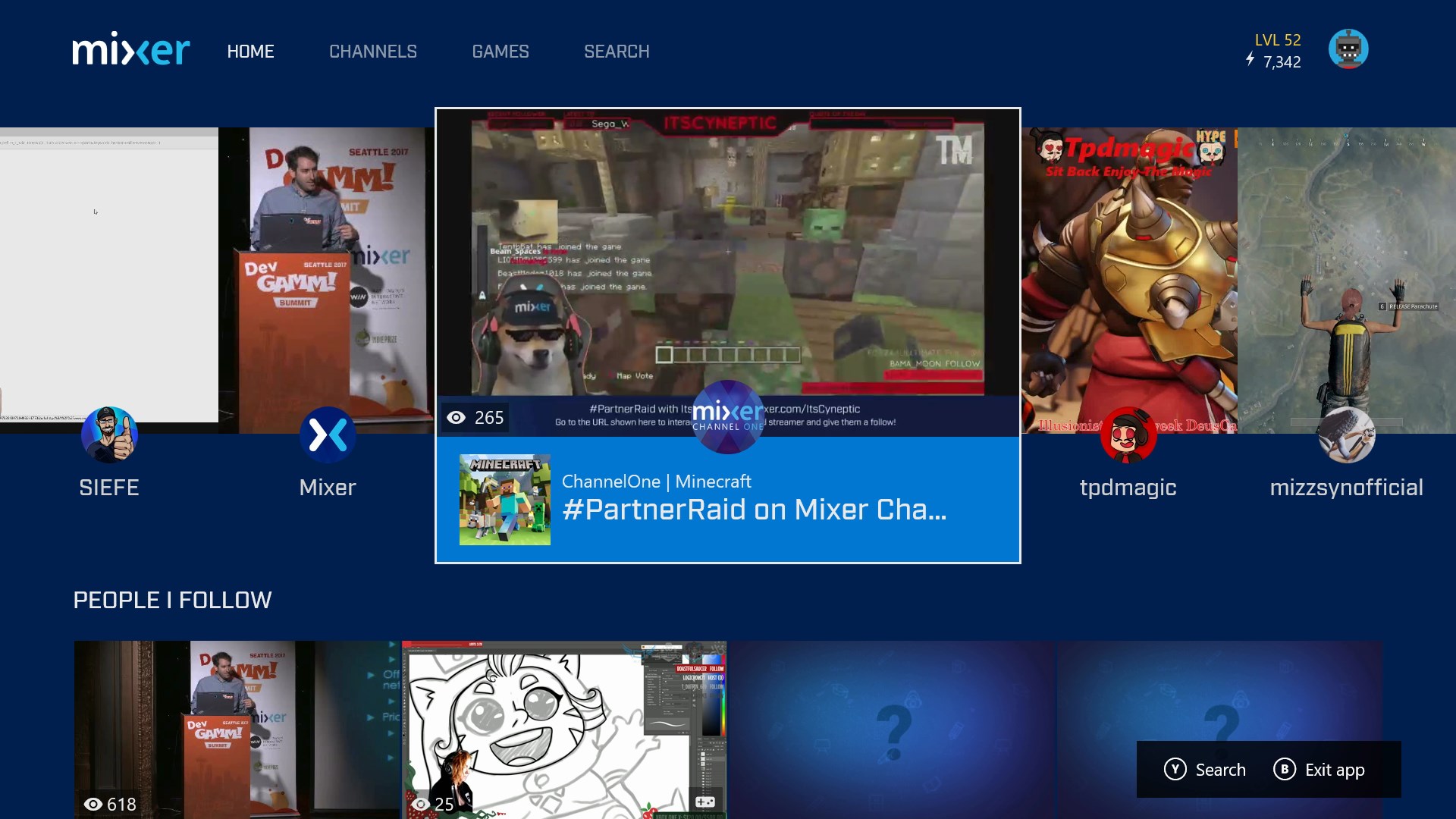The width and height of the screenshot is (1456, 819).
Task: Click the Minecraft game cover art
Action: coord(504,500)
